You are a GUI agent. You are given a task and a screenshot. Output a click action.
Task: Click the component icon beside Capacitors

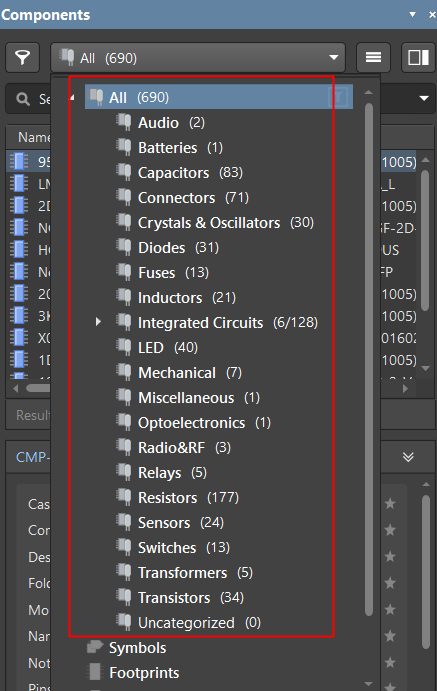124,172
